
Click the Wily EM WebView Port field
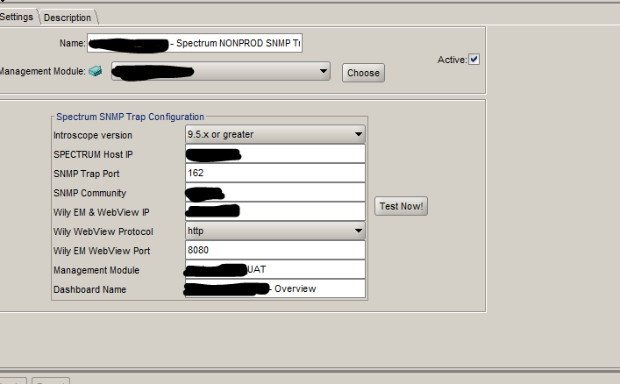[x=275, y=250]
